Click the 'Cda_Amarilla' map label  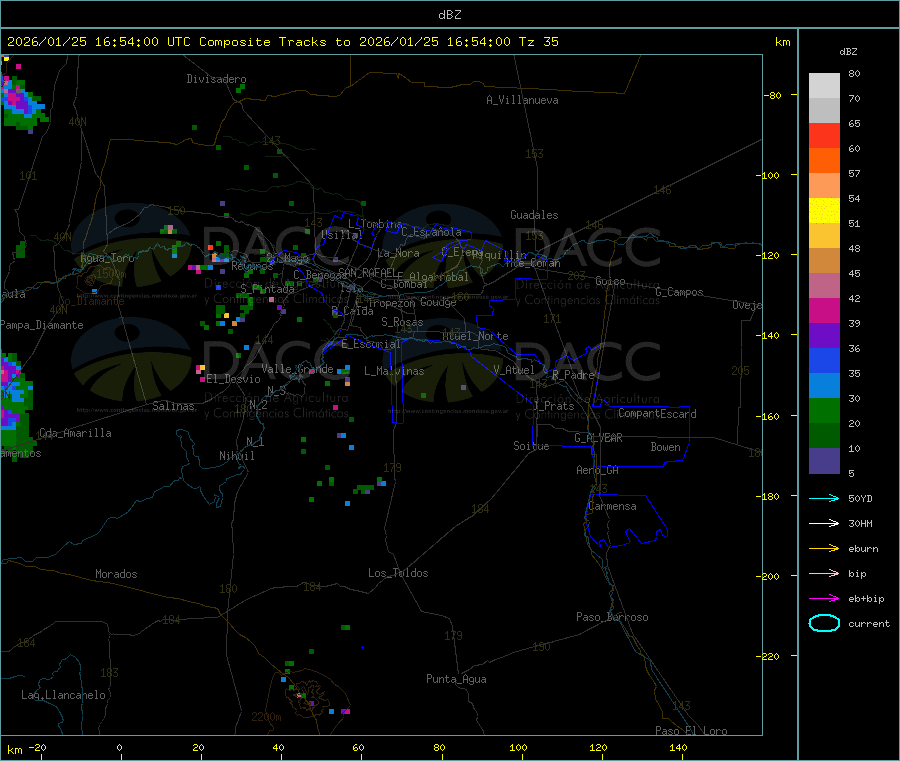(75, 433)
